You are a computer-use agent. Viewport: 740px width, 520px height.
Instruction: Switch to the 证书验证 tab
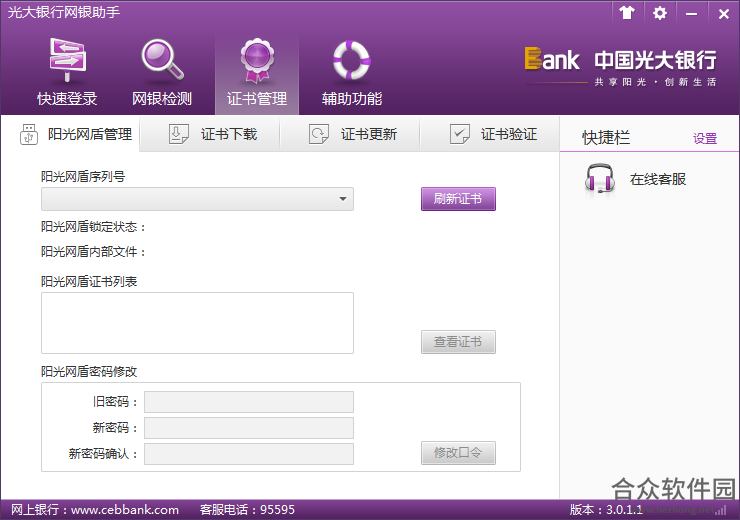pyautogui.click(x=490, y=134)
